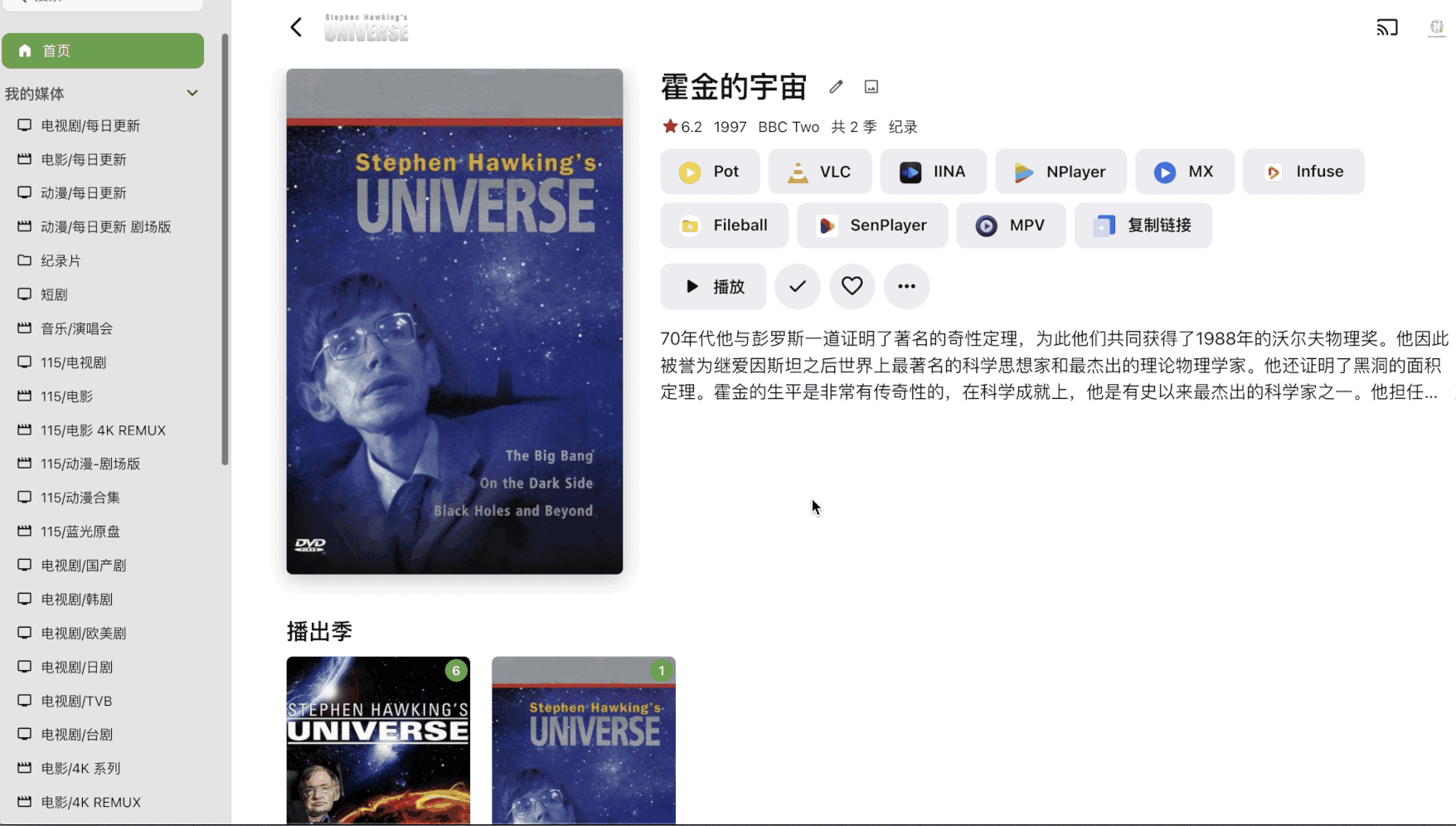Viewport: 1456px width, 826px height.
Task: Open with VLC player
Action: coord(819,172)
